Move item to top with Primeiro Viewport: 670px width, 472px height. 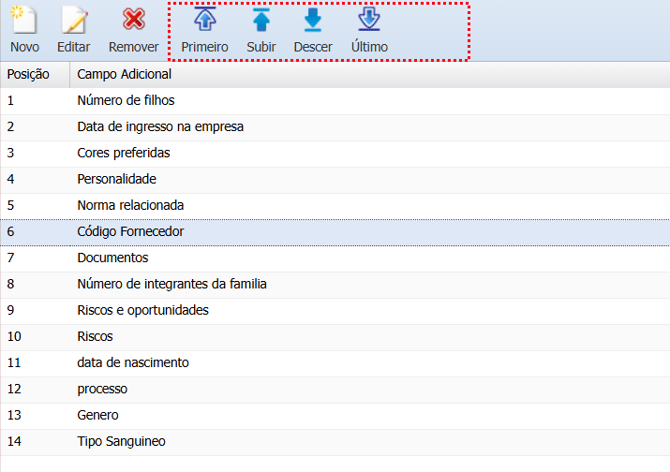pyautogui.click(x=204, y=21)
